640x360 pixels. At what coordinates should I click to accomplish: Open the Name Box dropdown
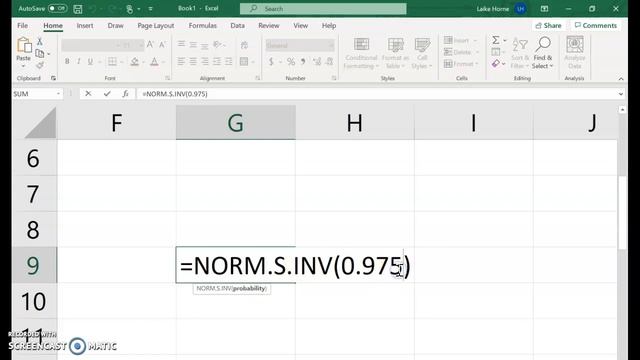58,94
